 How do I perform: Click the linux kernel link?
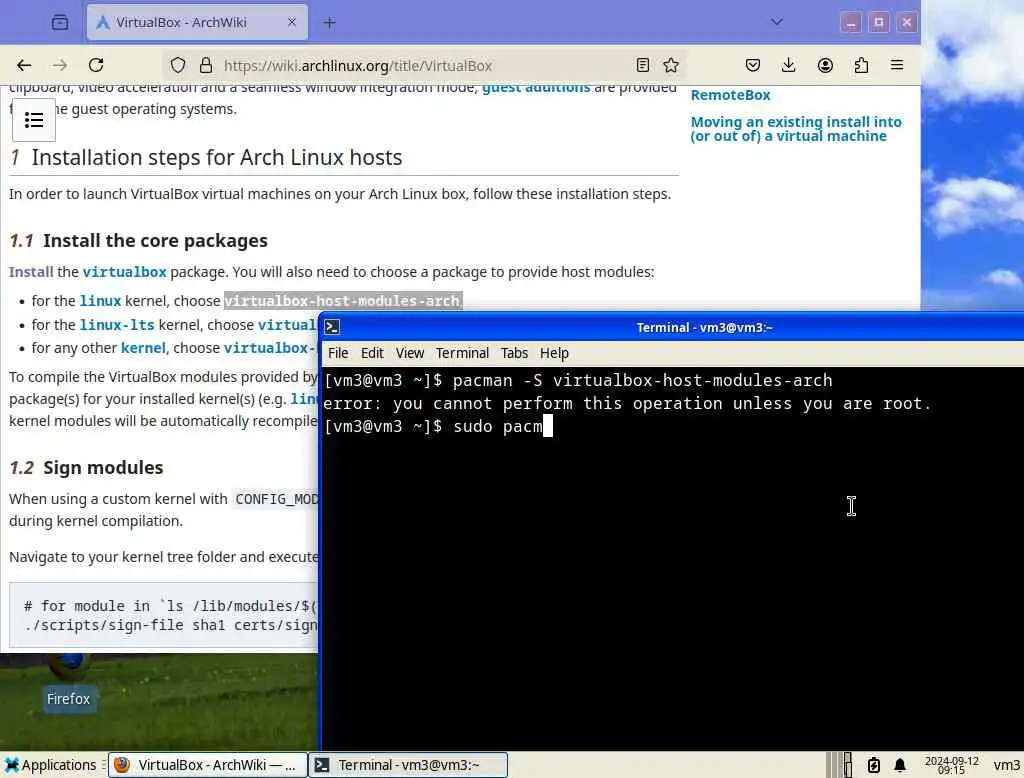click(100, 301)
